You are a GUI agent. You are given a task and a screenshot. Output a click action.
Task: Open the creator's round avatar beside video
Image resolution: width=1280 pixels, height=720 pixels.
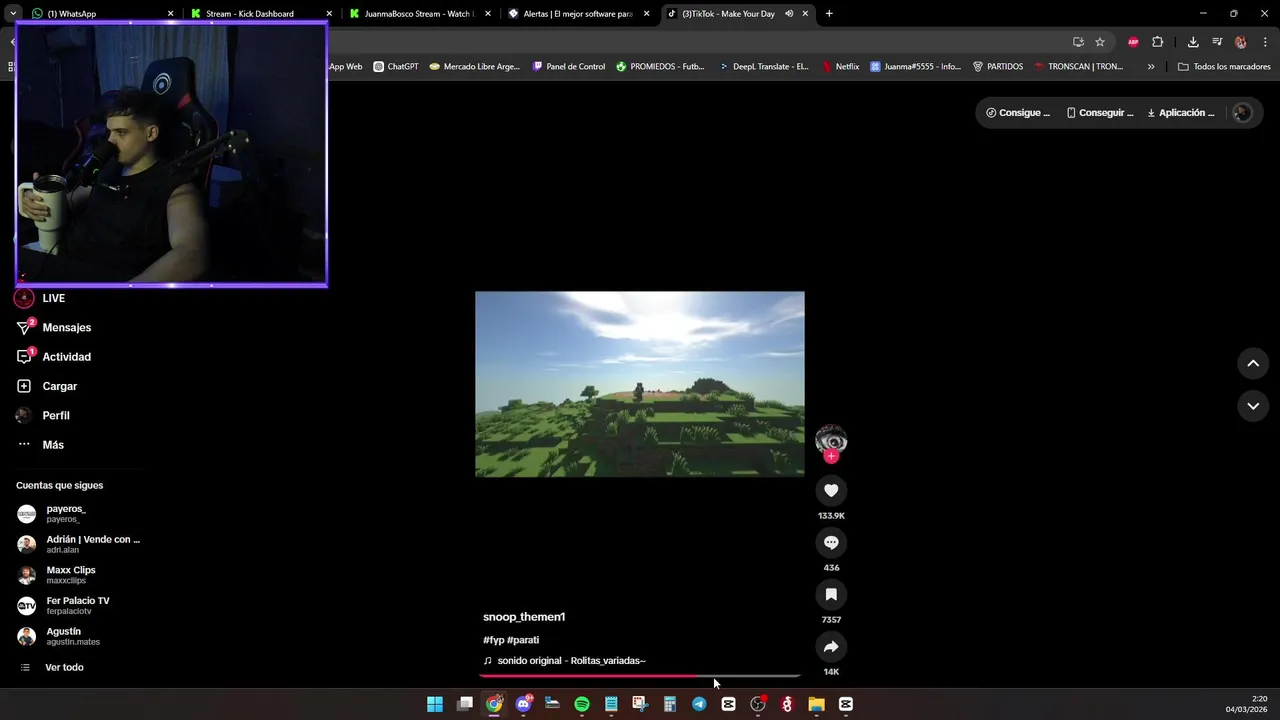pos(831,439)
